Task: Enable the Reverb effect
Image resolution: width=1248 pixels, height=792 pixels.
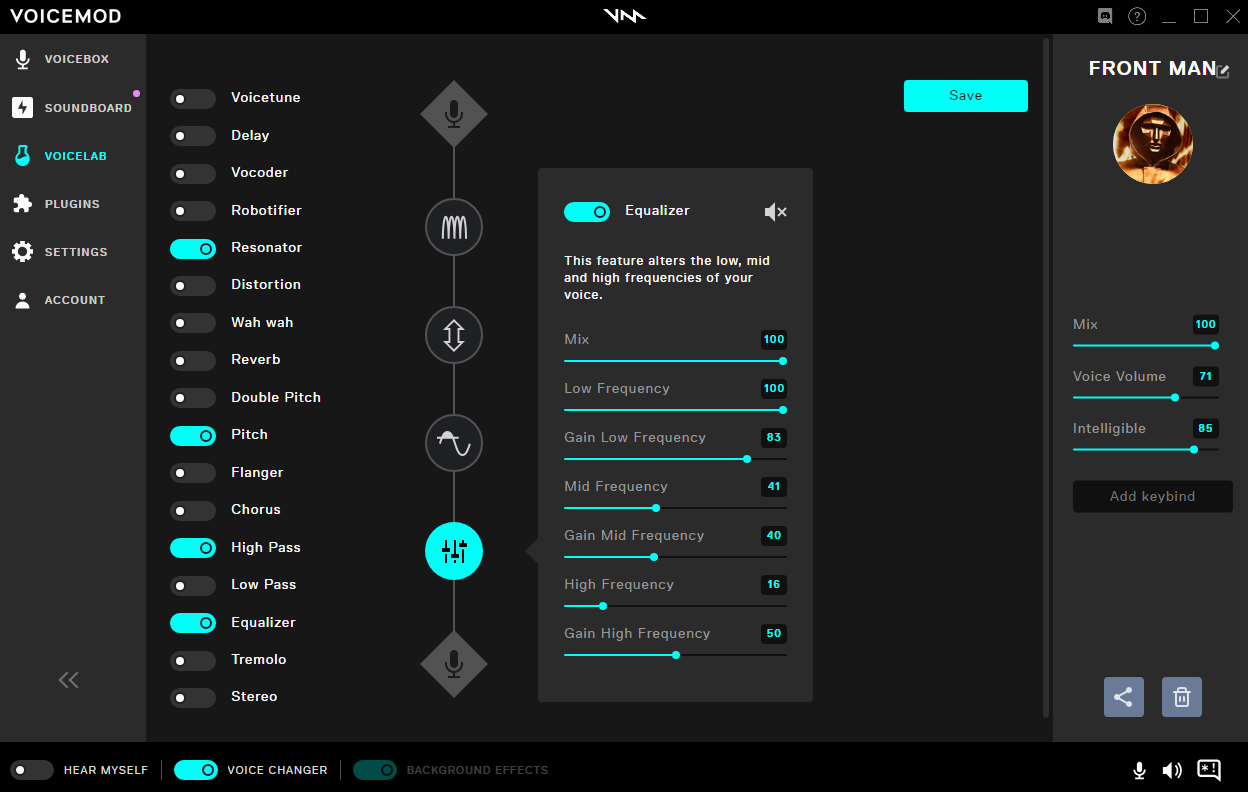Action: 193,360
